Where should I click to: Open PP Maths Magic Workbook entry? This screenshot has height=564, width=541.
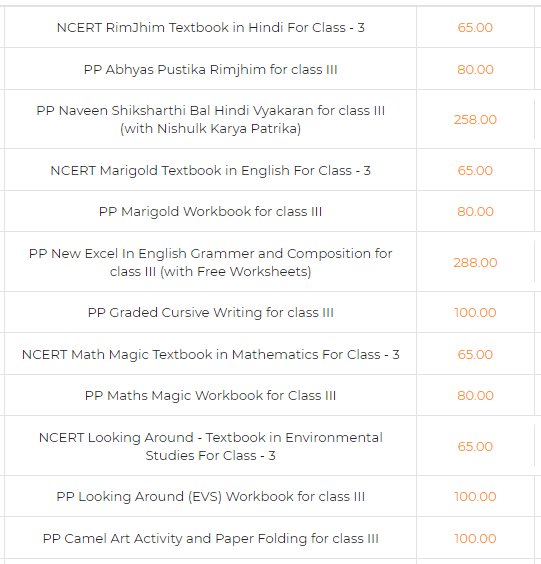pos(211,396)
